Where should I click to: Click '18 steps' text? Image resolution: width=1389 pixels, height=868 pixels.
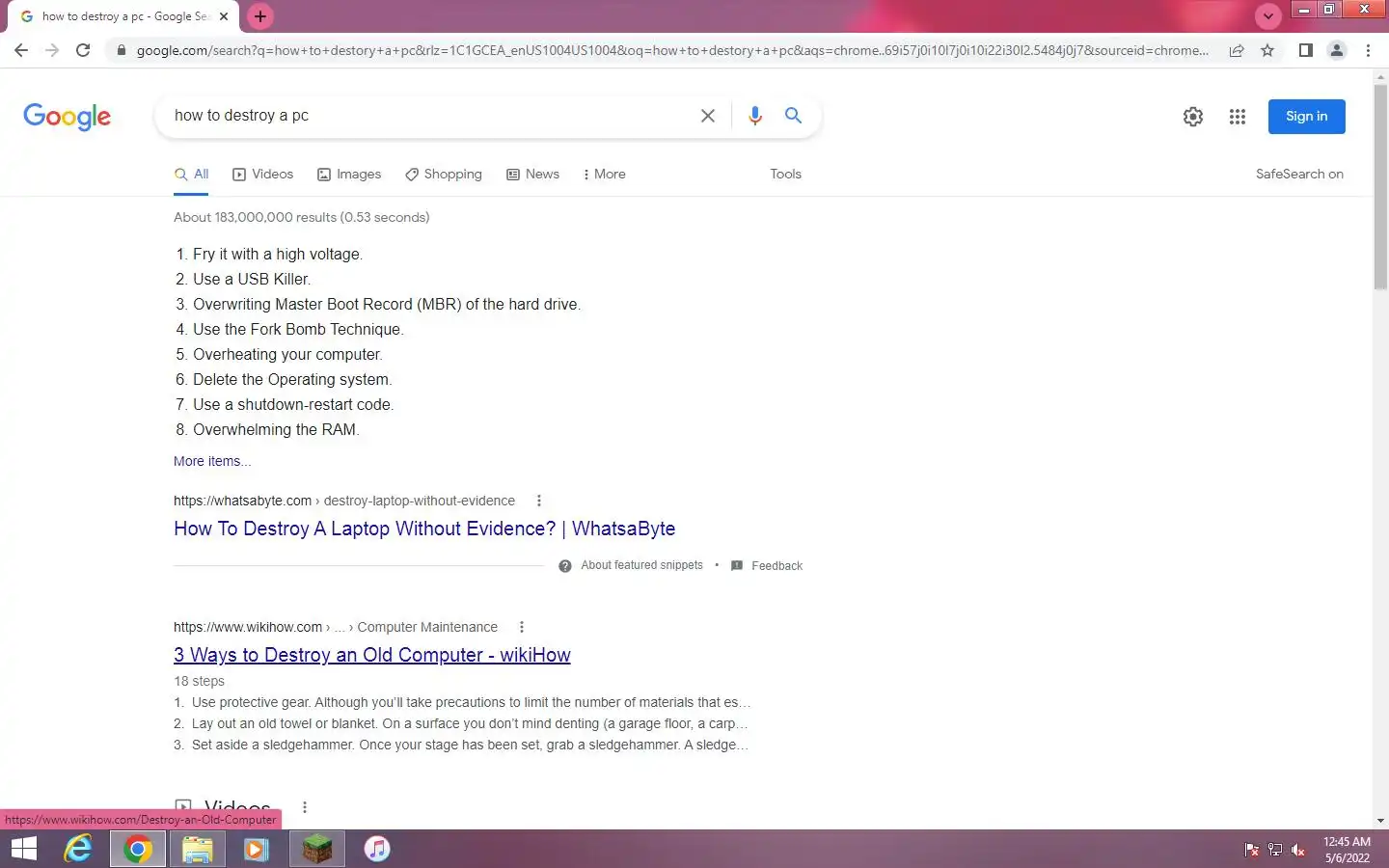point(199,681)
